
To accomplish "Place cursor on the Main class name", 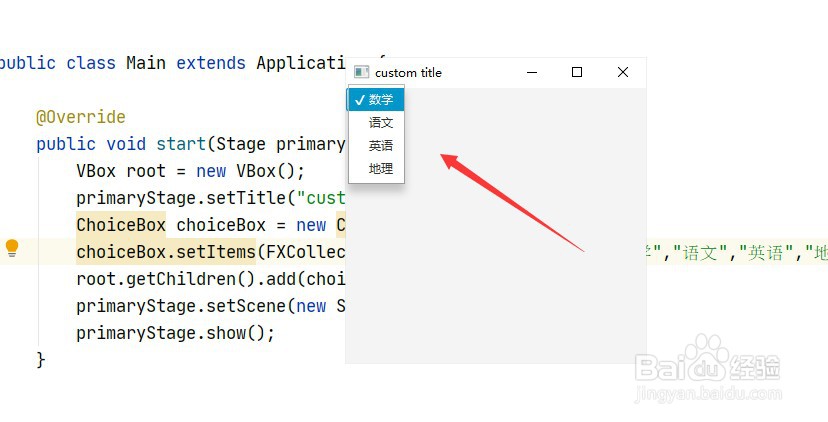I will (x=146, y=63).
